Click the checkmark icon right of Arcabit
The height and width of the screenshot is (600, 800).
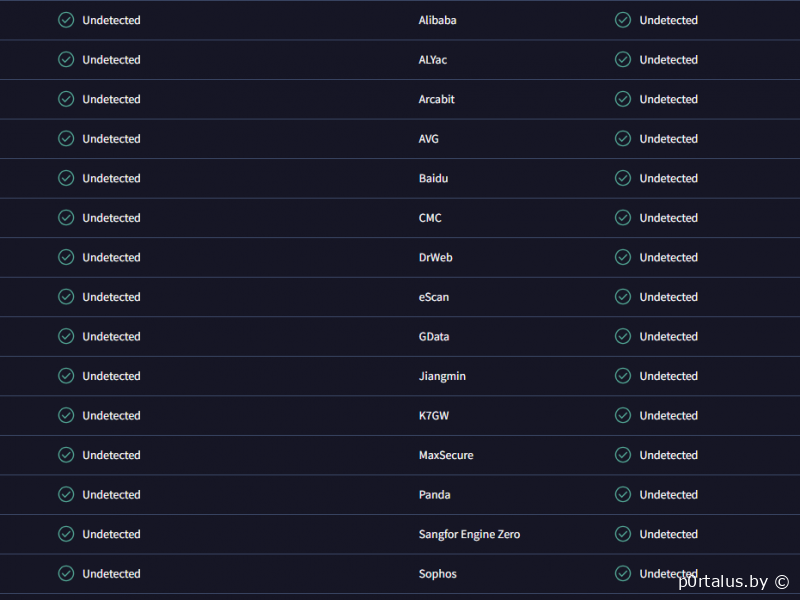click(x=623, y=99)
